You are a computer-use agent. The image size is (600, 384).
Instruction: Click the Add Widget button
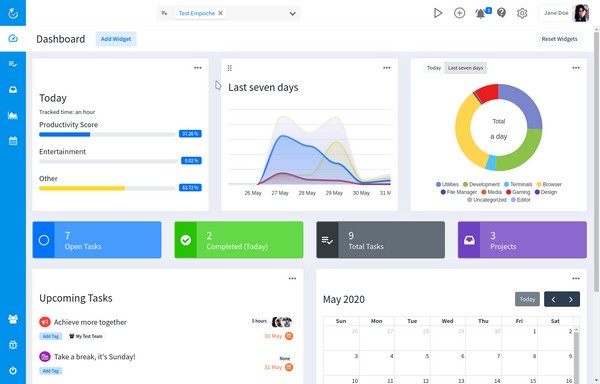click(116, 39)
